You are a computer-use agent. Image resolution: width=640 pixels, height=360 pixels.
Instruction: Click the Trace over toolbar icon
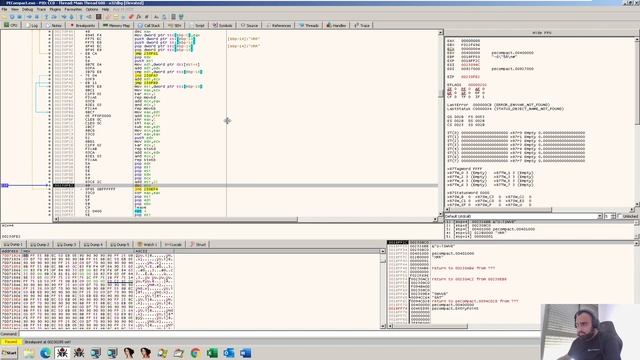72,17
